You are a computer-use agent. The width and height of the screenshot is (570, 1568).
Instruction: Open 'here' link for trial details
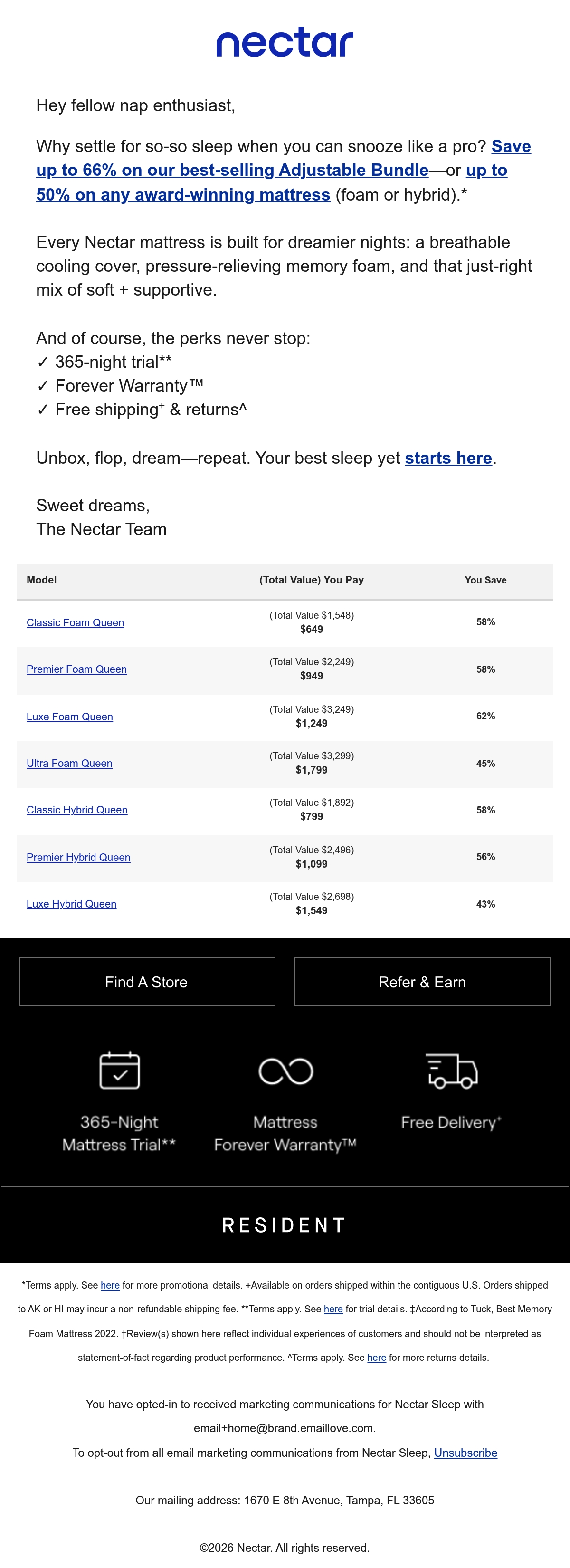[x=333, y=1309]
